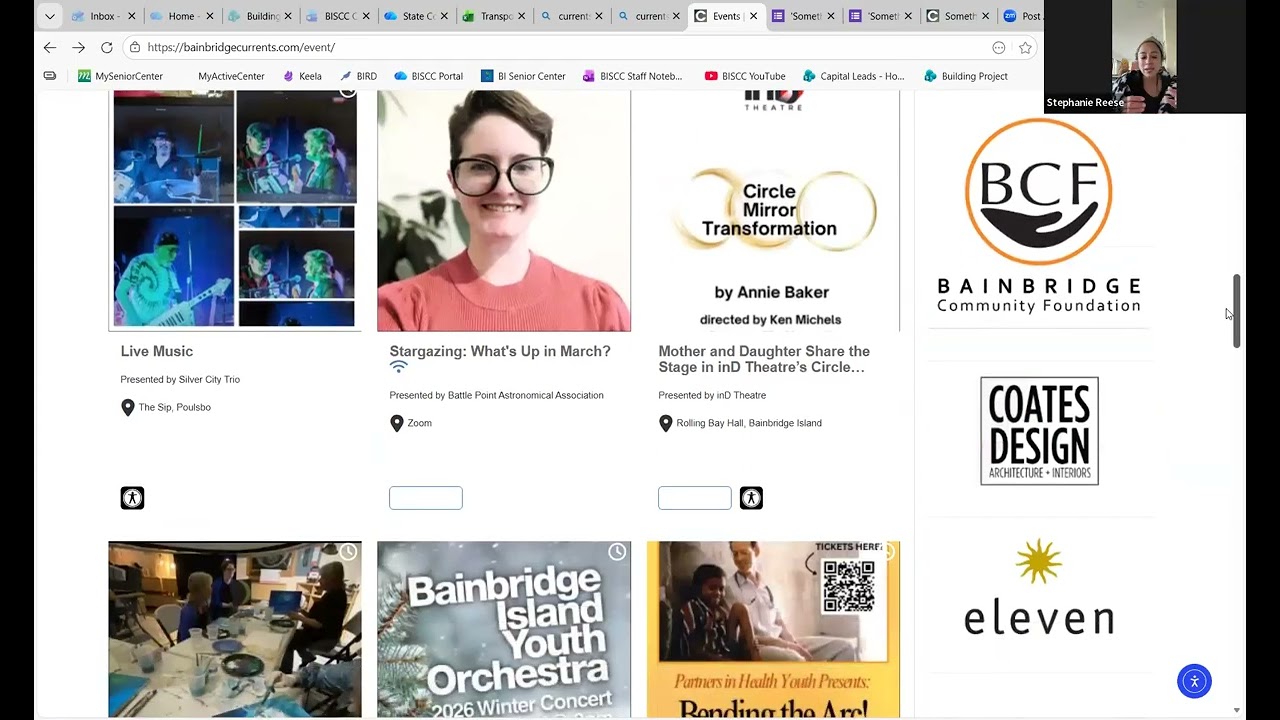Switch to the State tab
This screenshot has height=720, width=1280.
(x=415, y=16)
